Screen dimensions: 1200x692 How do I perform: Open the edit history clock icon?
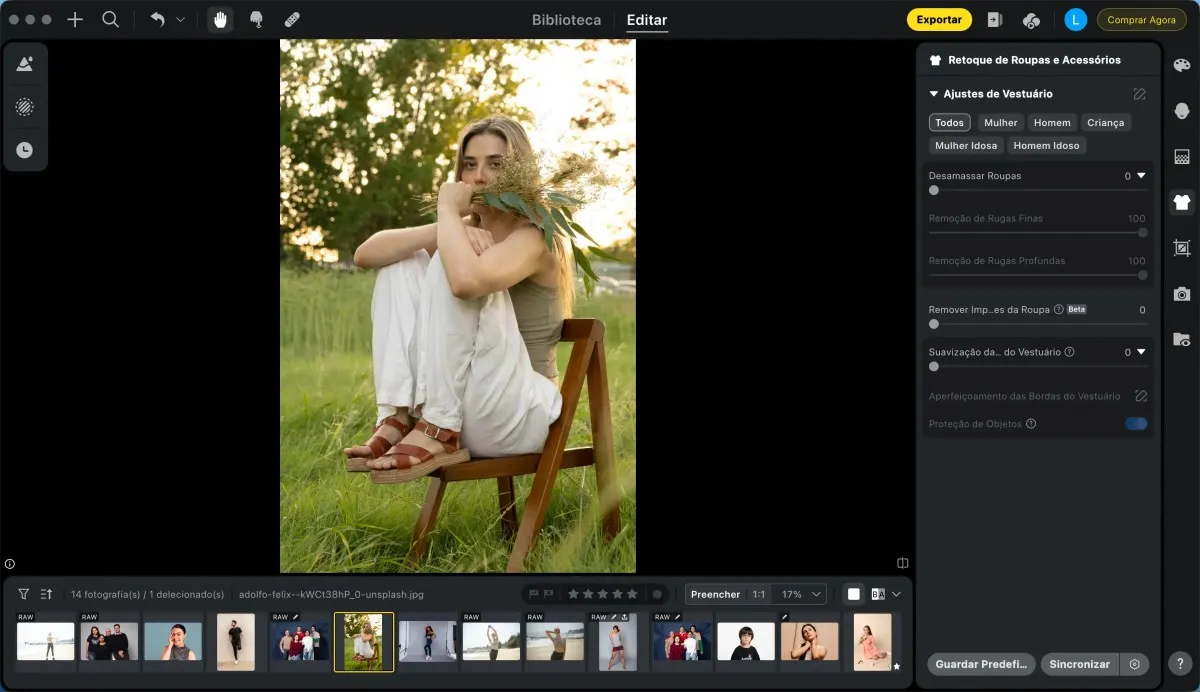(x=25, y=150)
